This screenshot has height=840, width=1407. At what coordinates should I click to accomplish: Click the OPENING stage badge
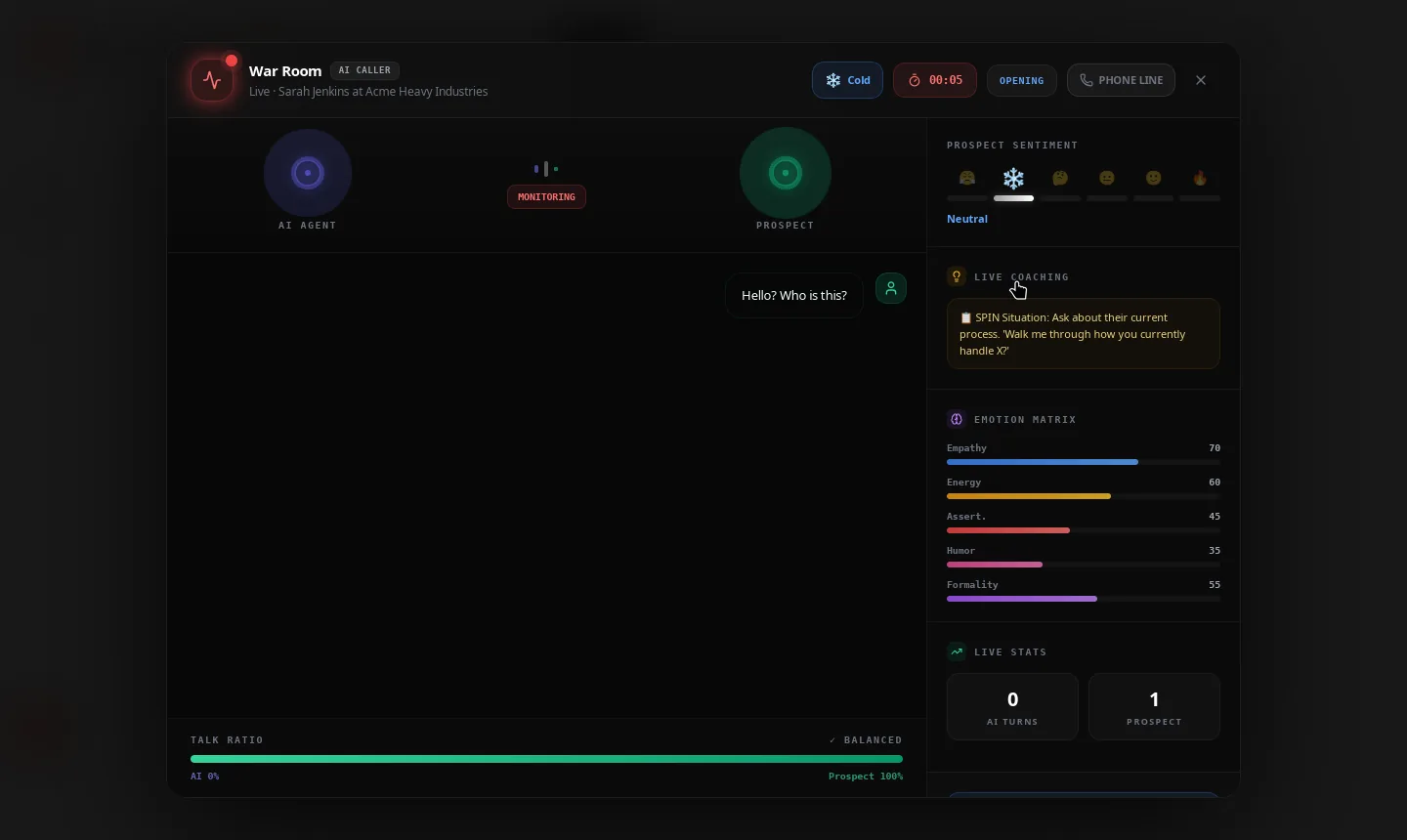pos(1022,80)
